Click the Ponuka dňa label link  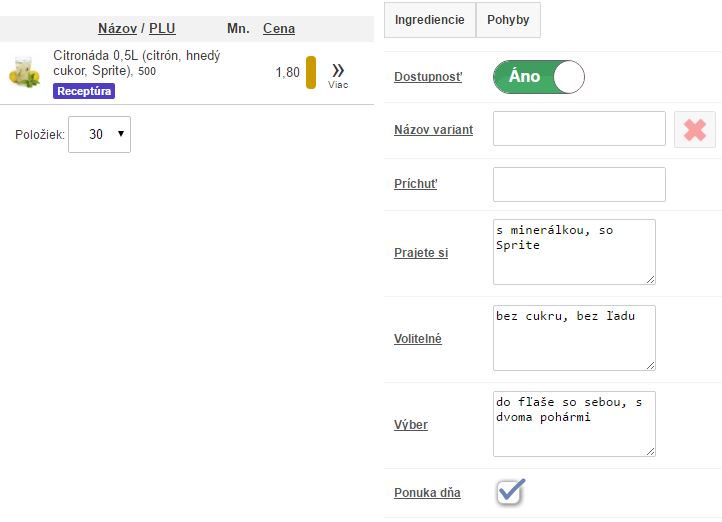coord(427,493)
